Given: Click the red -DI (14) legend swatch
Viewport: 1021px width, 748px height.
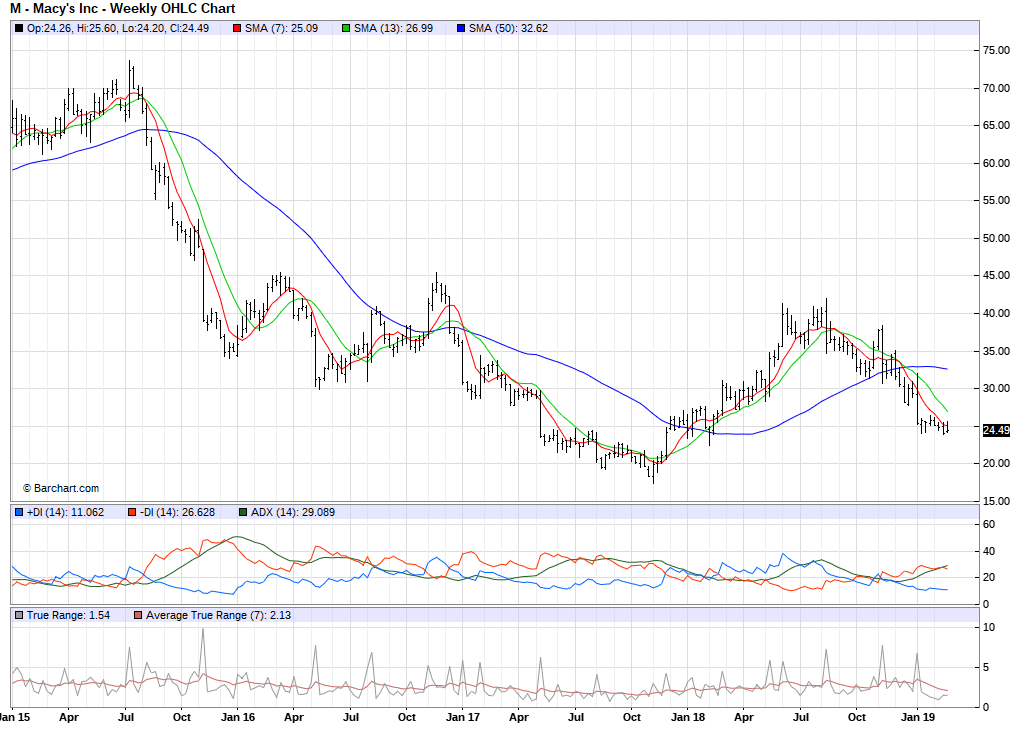Looking at the screenshot, I should pyautogui.click(x=132, y=512).
